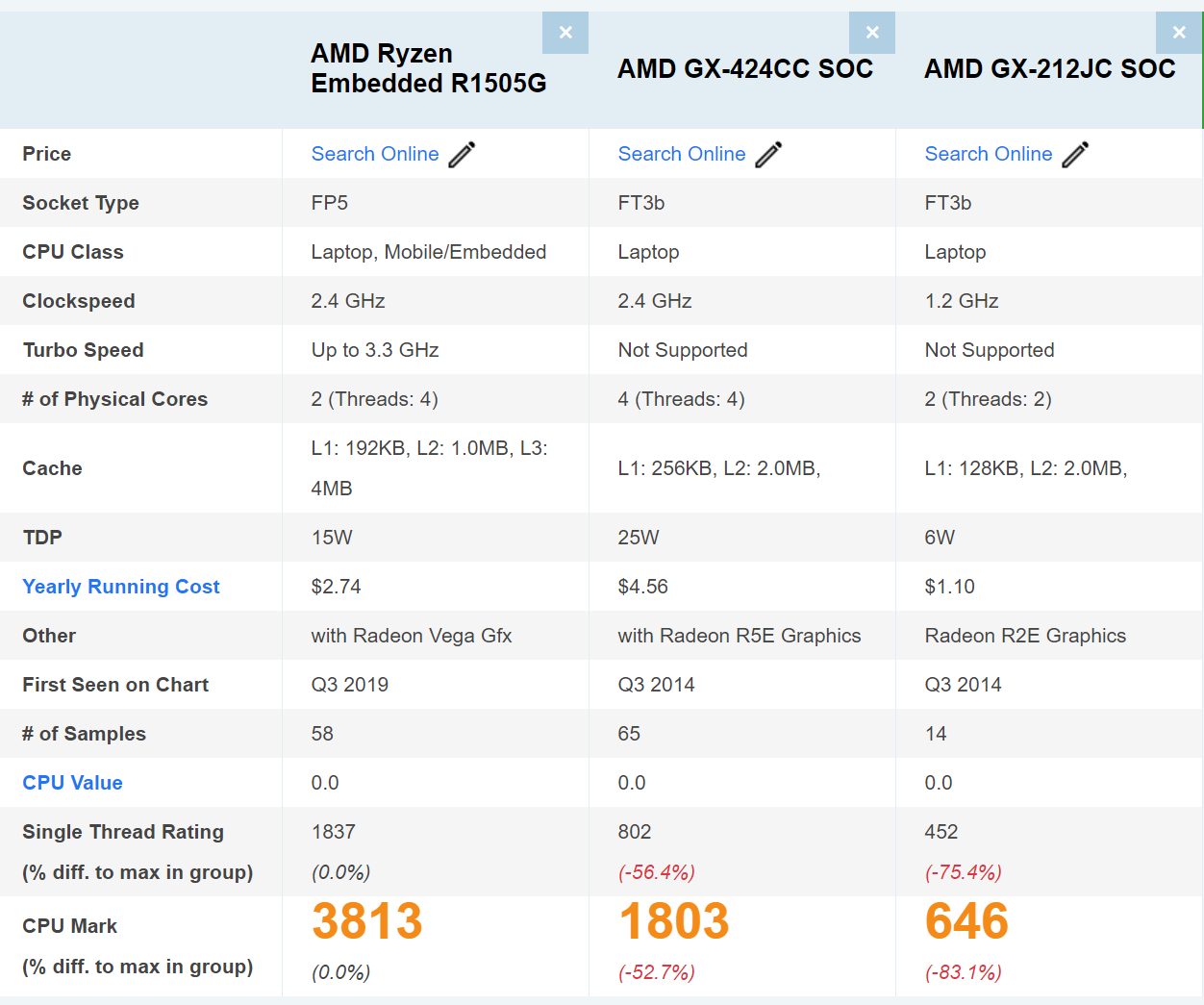Image resolution: width=1204 pixels, height=1005 pixels.
Task: Click pencil edit icon for GX-212JC price
Action: coord(1076,155)
